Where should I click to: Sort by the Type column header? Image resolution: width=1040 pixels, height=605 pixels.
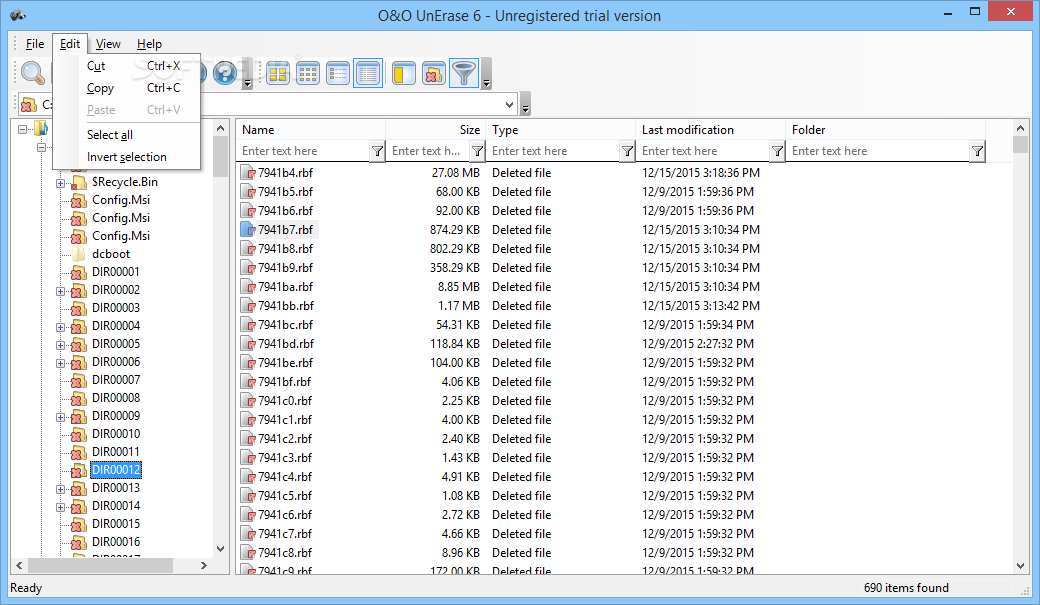click(561, 130)
